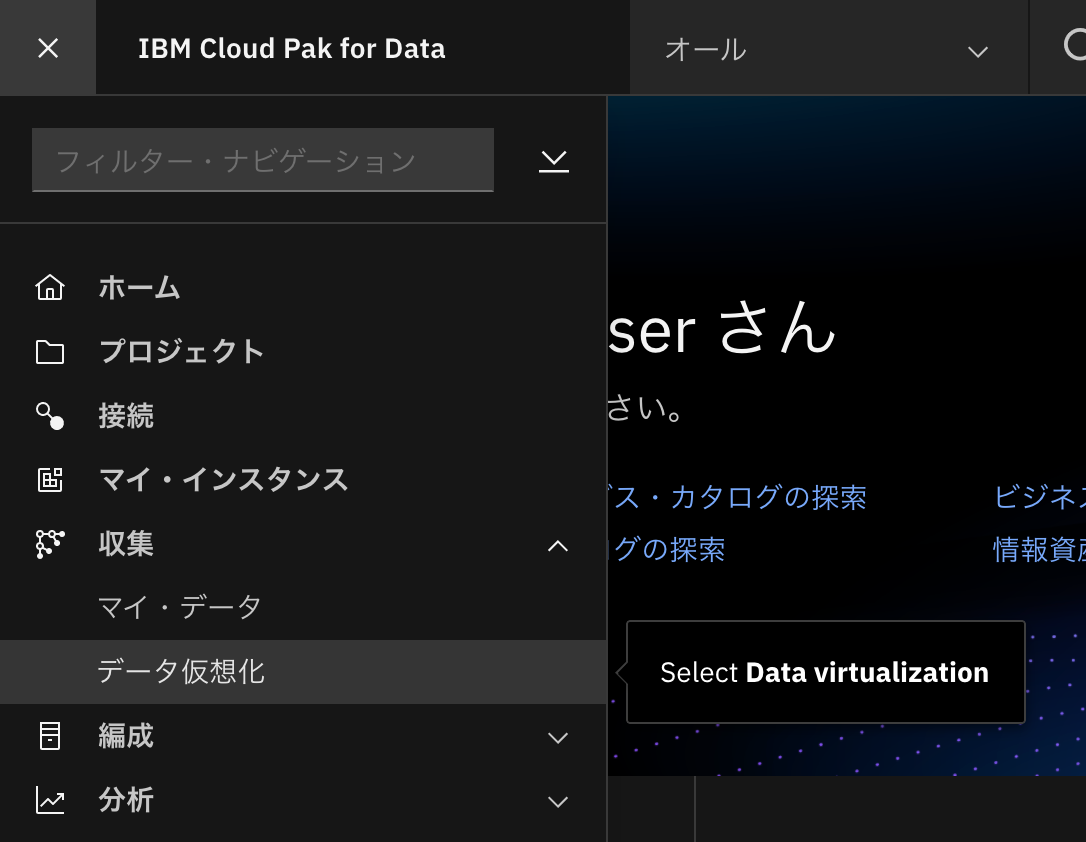Click the My Instances icon

[x=50, y=479]
